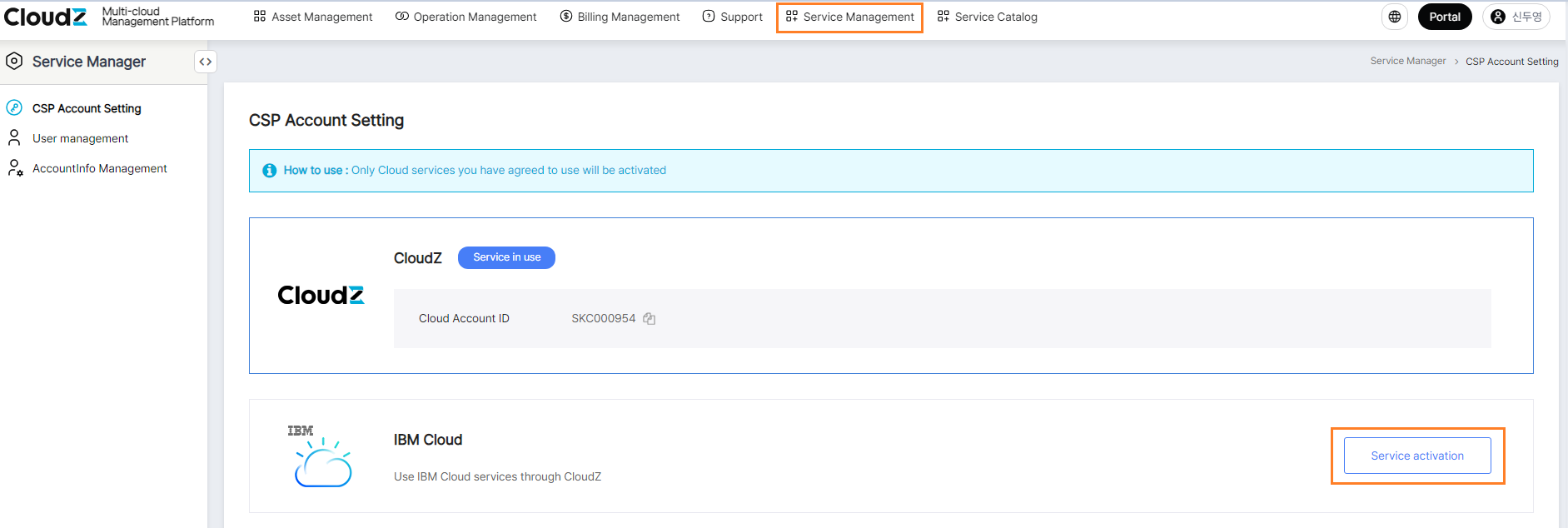Click the CSP Account Setting key icon

(14, 107)
